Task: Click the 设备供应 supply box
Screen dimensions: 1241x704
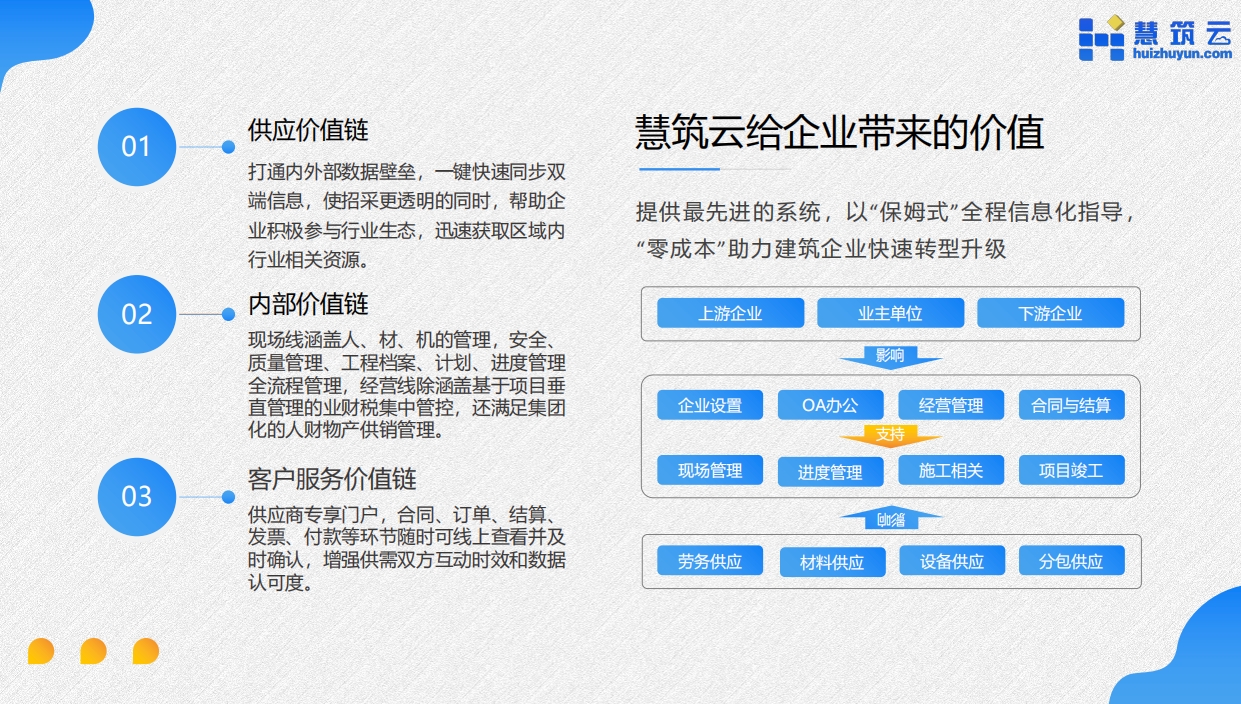Action: 952,561
